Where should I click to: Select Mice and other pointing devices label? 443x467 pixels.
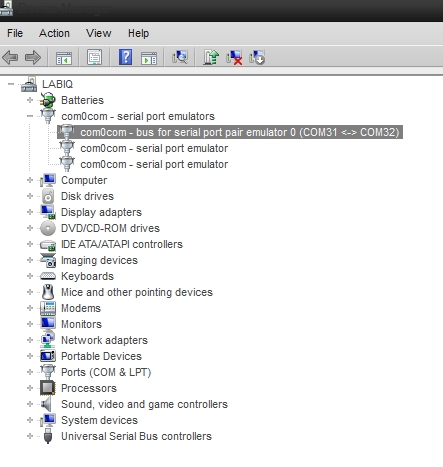click(137, 292)
